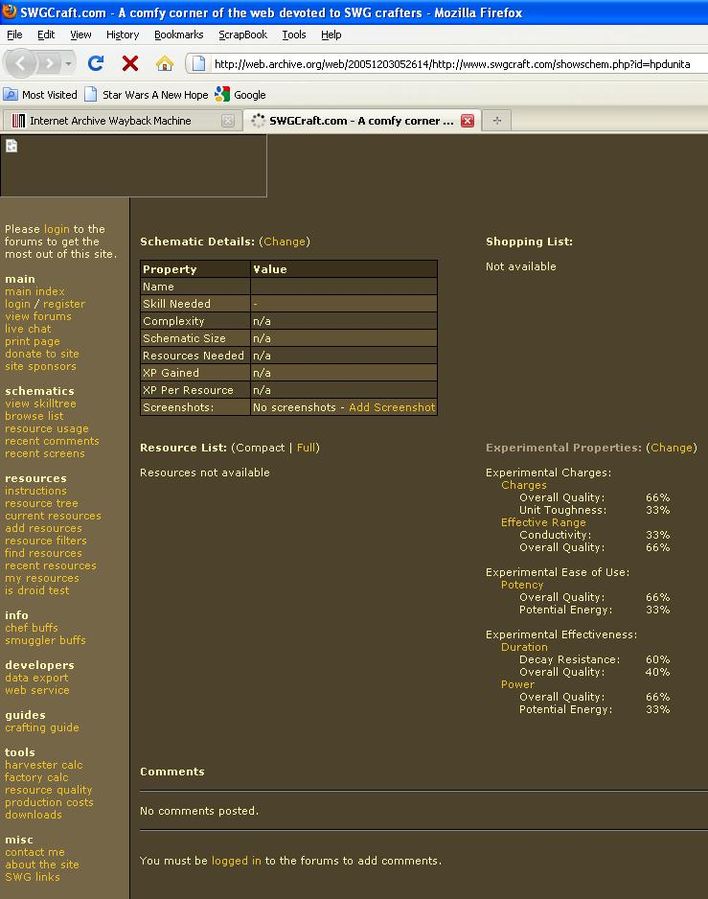Click the broken image icon in header
The image size is (708, 899).
tap(12, 146)
